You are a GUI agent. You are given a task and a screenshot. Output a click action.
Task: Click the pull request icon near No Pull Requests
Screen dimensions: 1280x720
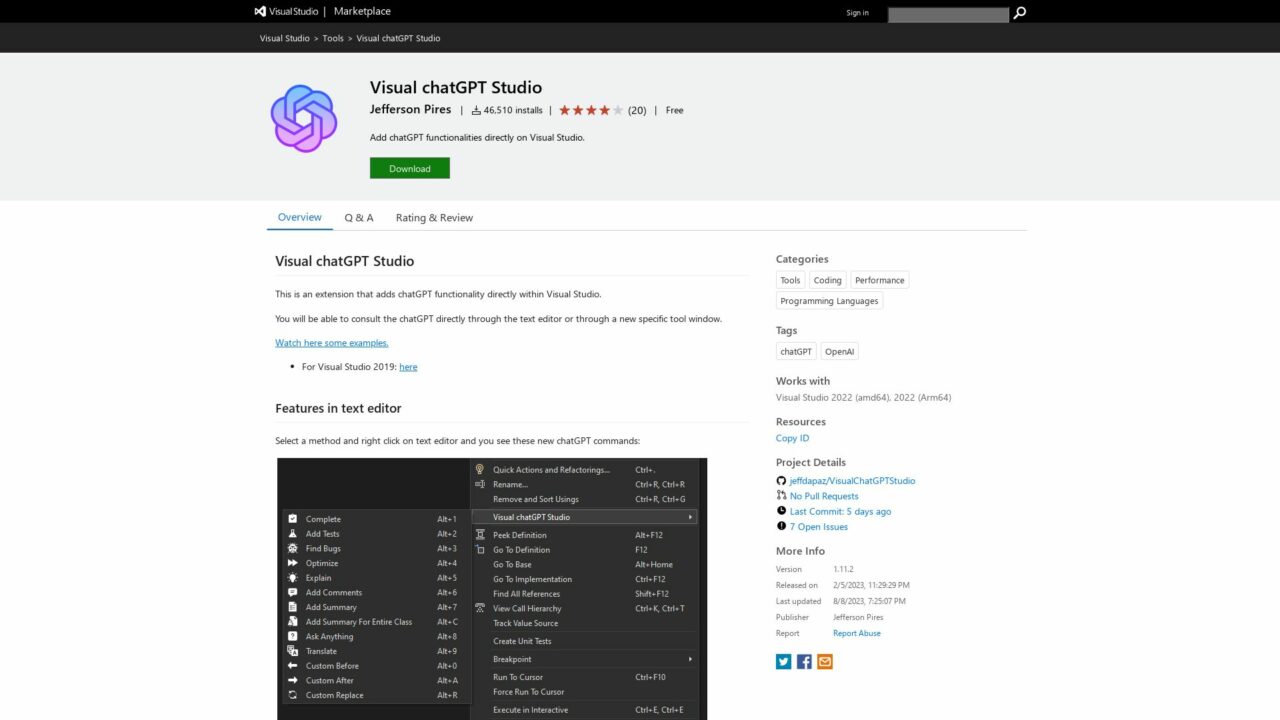pos(782,495)
